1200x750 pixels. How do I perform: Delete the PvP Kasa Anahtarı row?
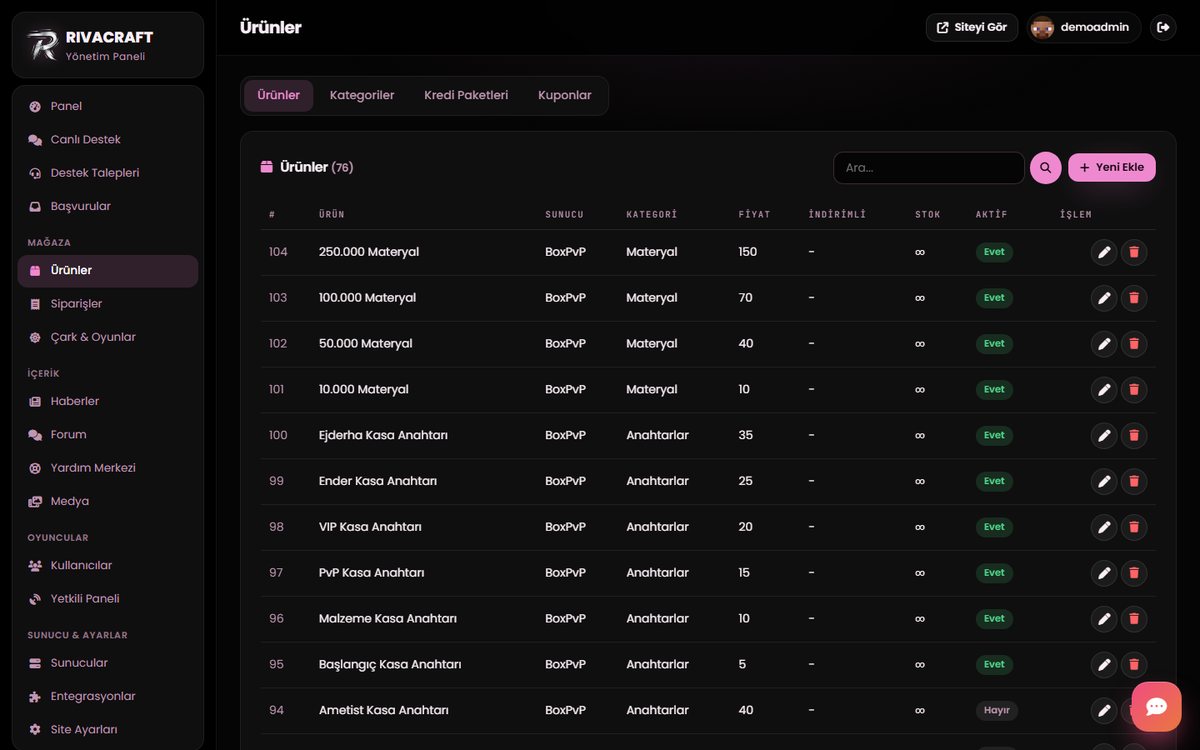click(1134, 573)
